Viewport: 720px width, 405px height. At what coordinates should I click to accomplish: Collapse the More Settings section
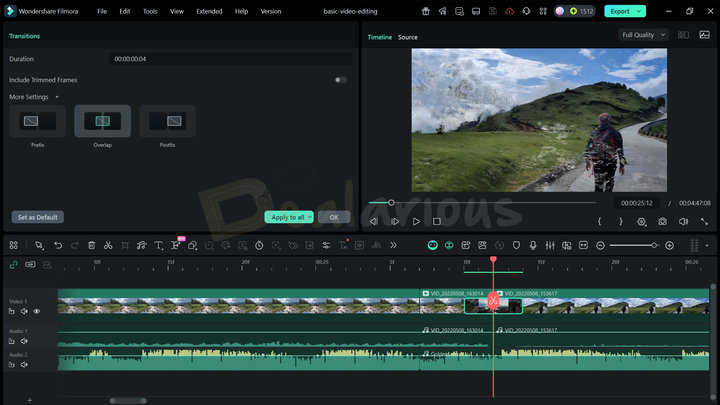coord(57,97)
